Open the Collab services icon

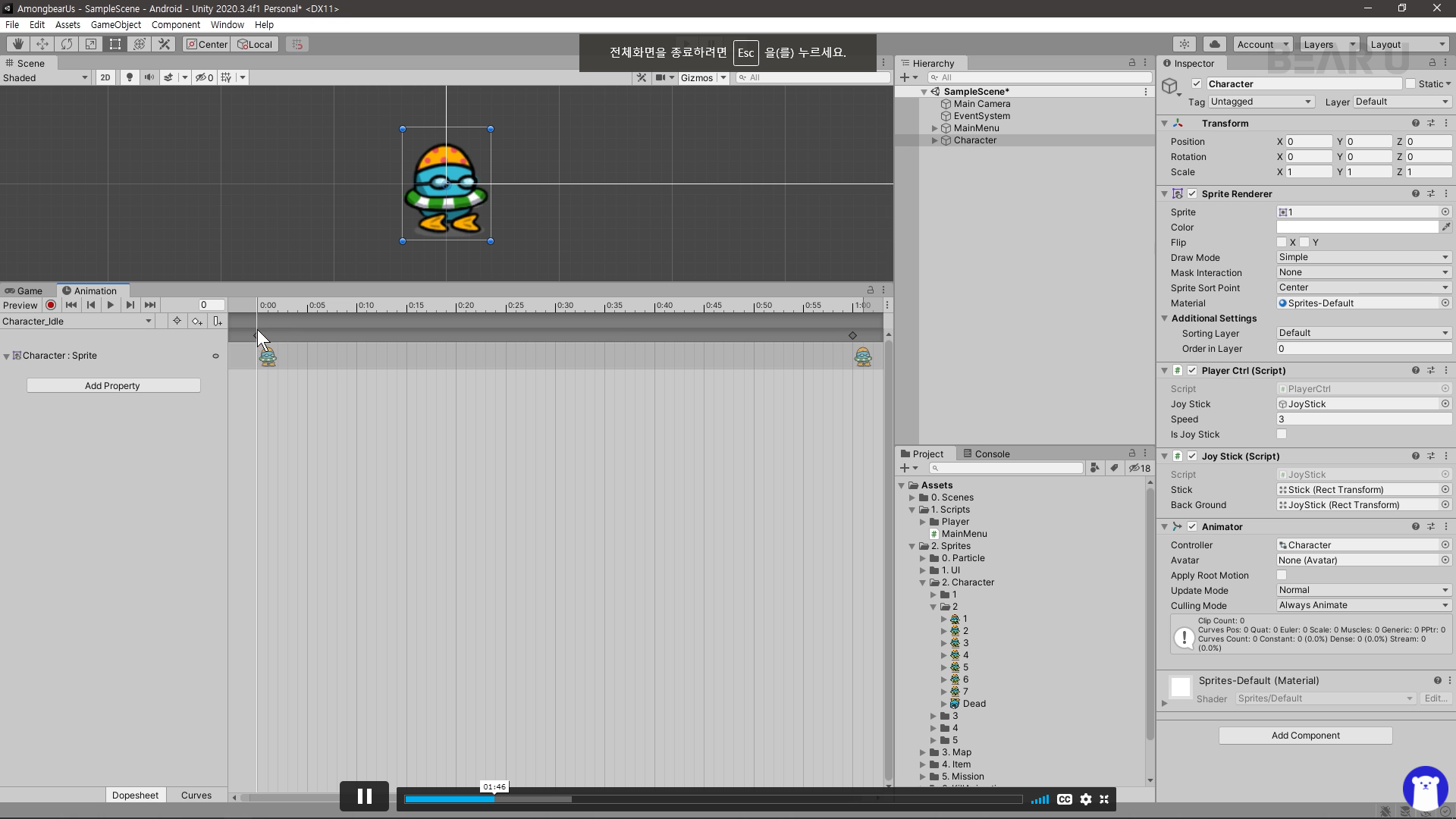pos(1185,44)
